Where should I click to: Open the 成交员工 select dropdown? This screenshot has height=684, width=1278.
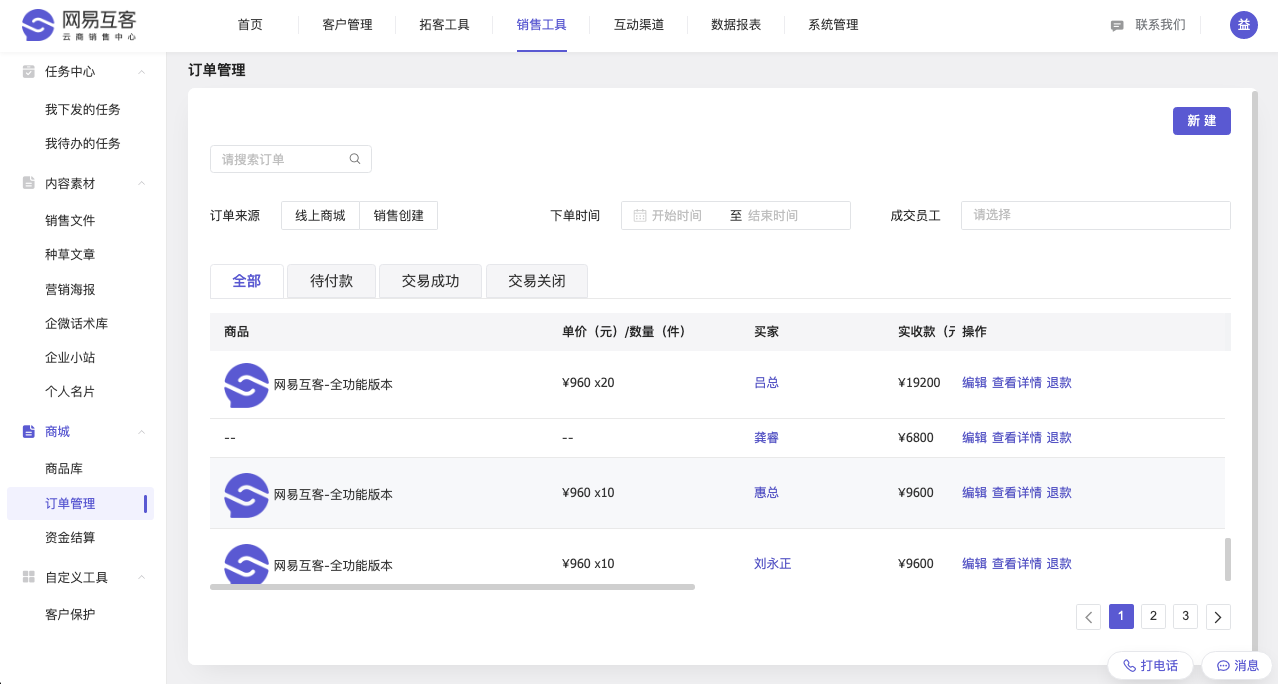1095,215
